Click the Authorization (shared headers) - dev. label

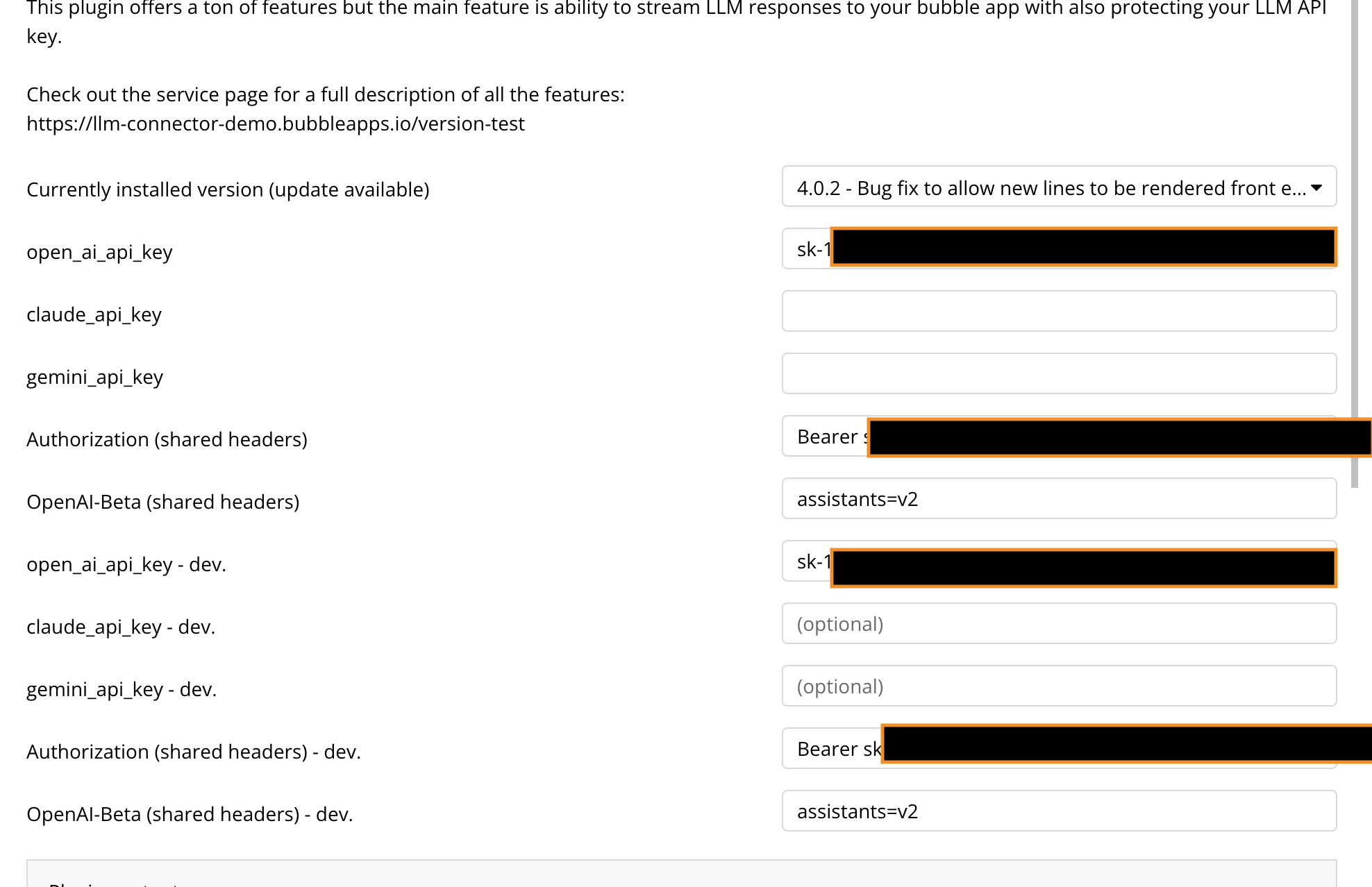[x=194, y=752]
